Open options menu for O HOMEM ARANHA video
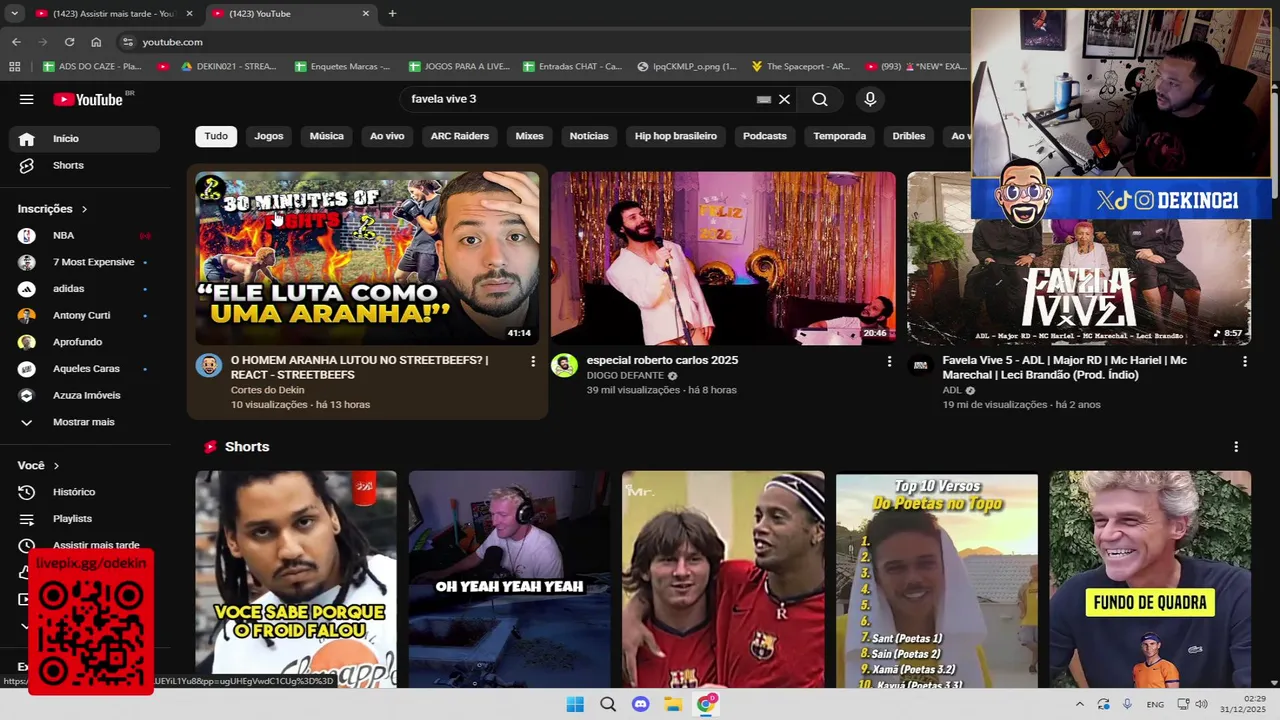1280x720 pixels. pos(533,361)
